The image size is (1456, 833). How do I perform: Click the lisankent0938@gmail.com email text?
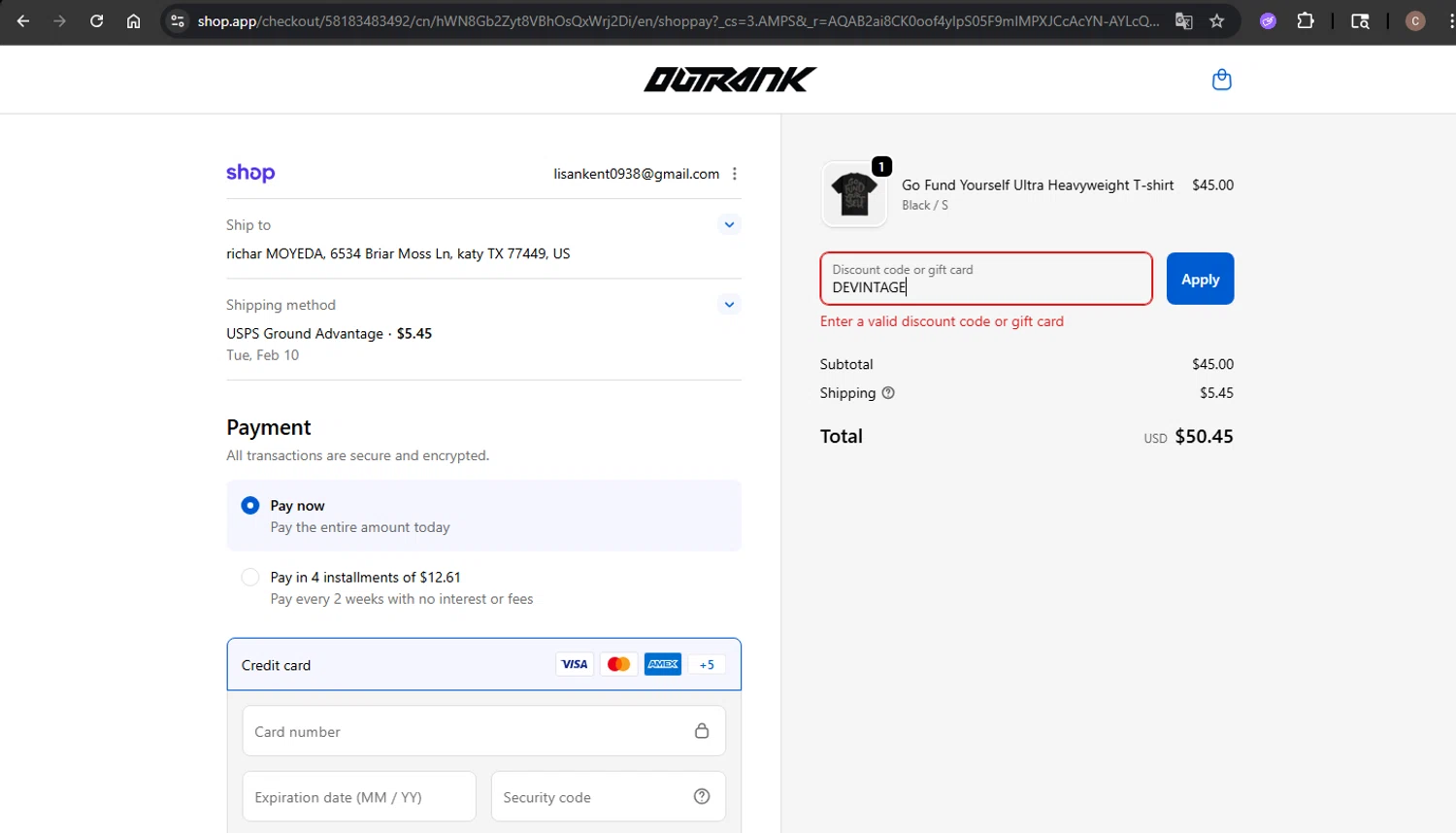pyautogui.click(x=637, y=174)
